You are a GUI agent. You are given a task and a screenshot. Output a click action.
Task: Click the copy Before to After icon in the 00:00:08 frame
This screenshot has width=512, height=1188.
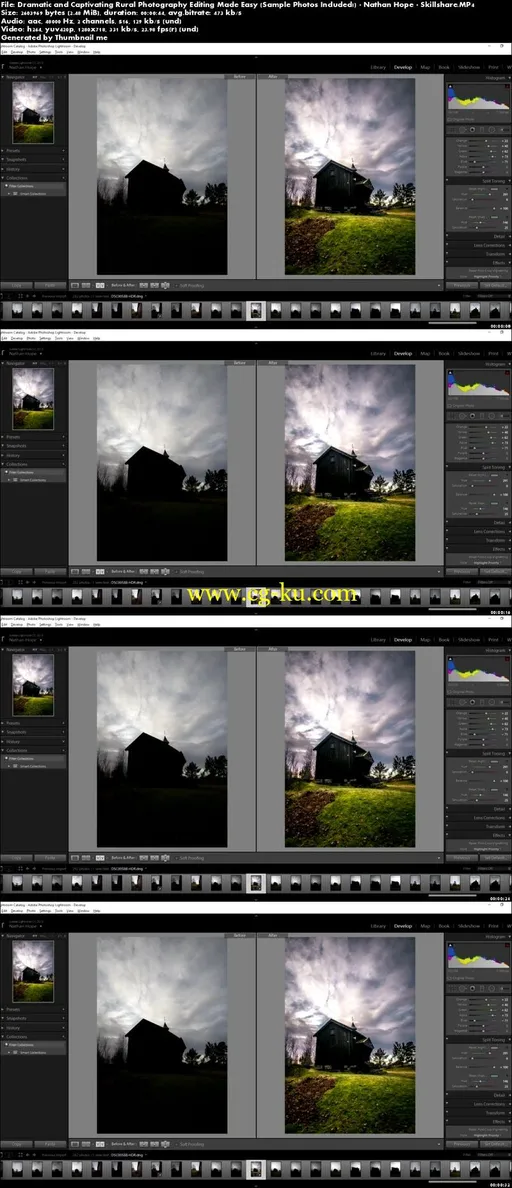point(143,285)
